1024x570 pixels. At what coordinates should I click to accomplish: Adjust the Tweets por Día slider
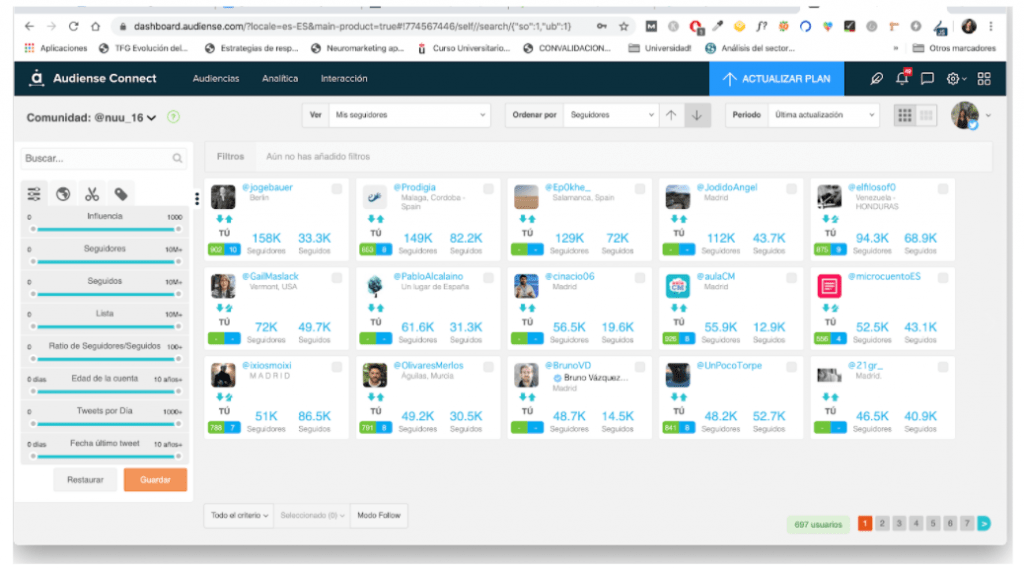point(105,424)
